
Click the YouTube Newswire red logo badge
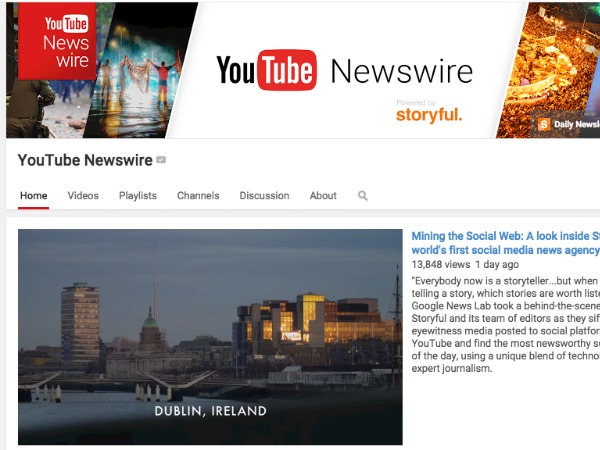57,41
